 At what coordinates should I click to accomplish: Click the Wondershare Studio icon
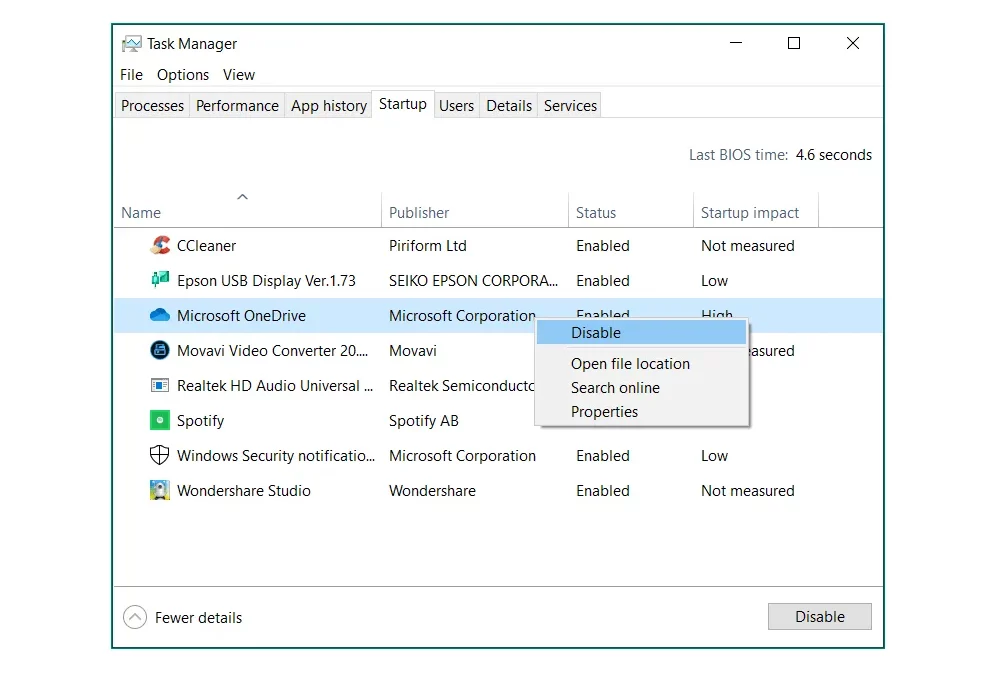click(x=160, y=490)
